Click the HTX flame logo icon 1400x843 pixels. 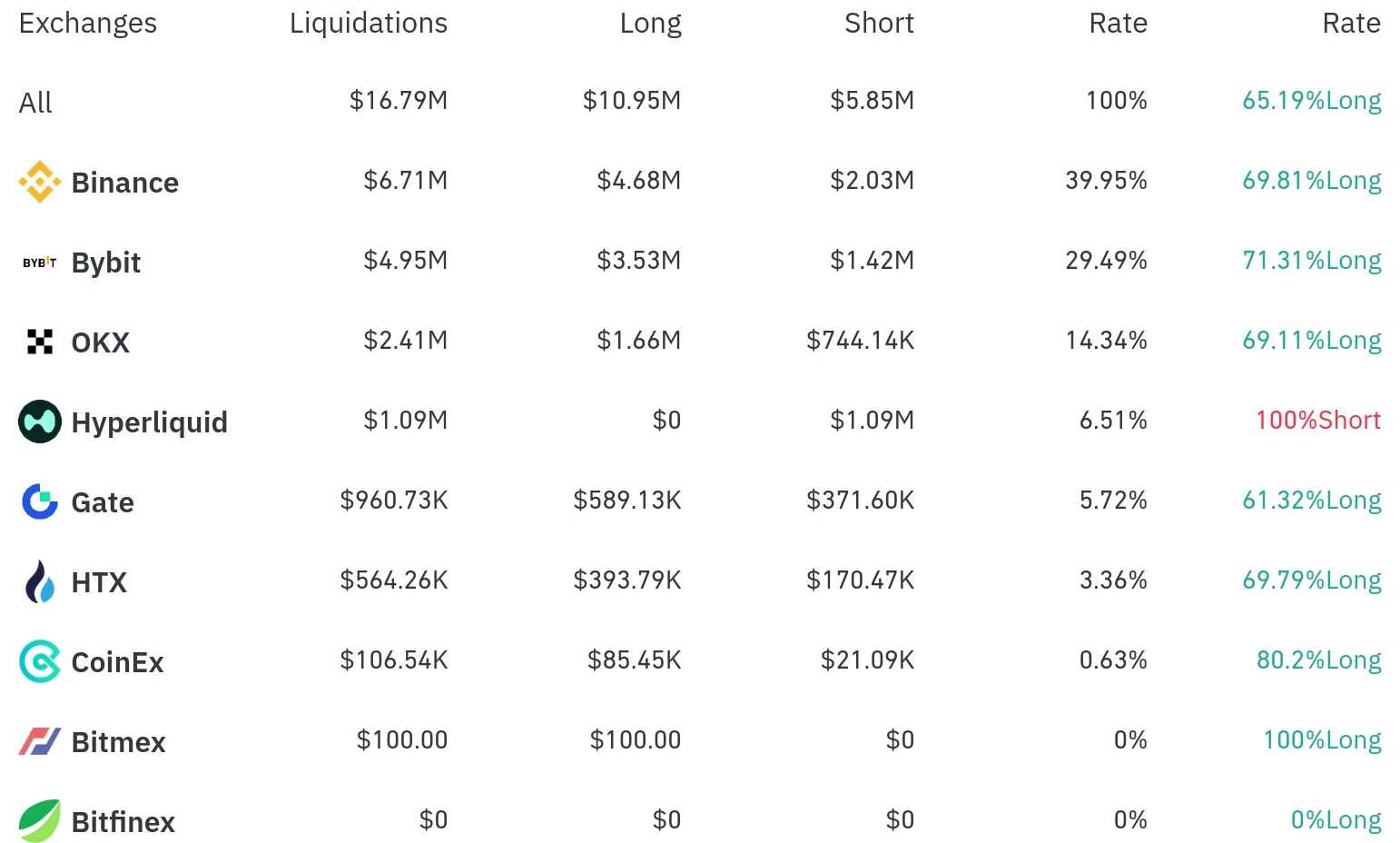tap(40, 581)
